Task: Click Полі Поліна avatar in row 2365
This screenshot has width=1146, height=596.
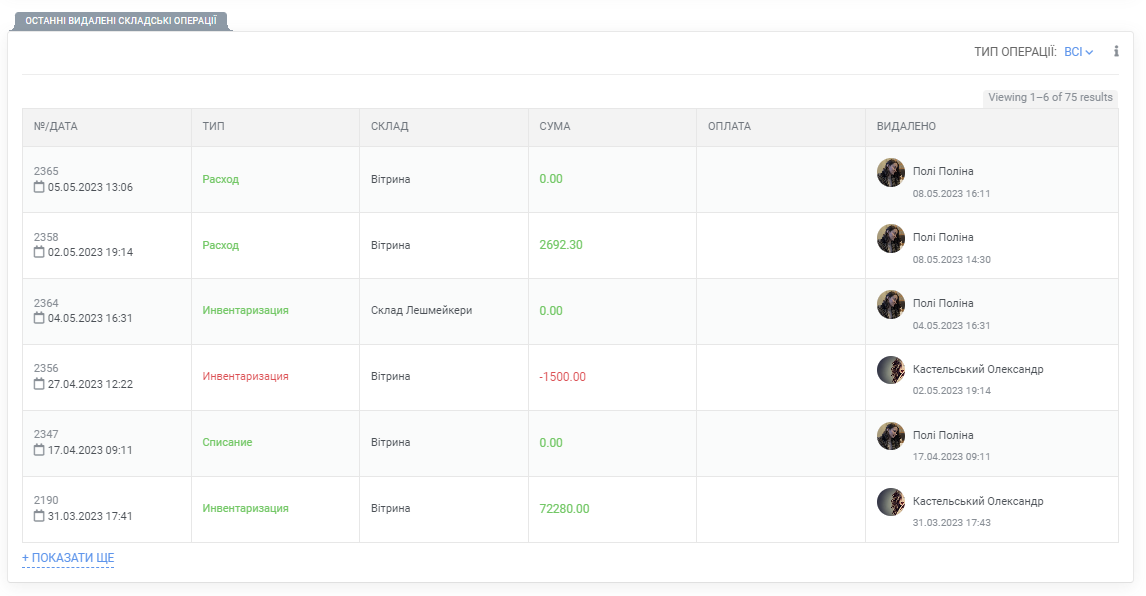Action: (891, 173)
